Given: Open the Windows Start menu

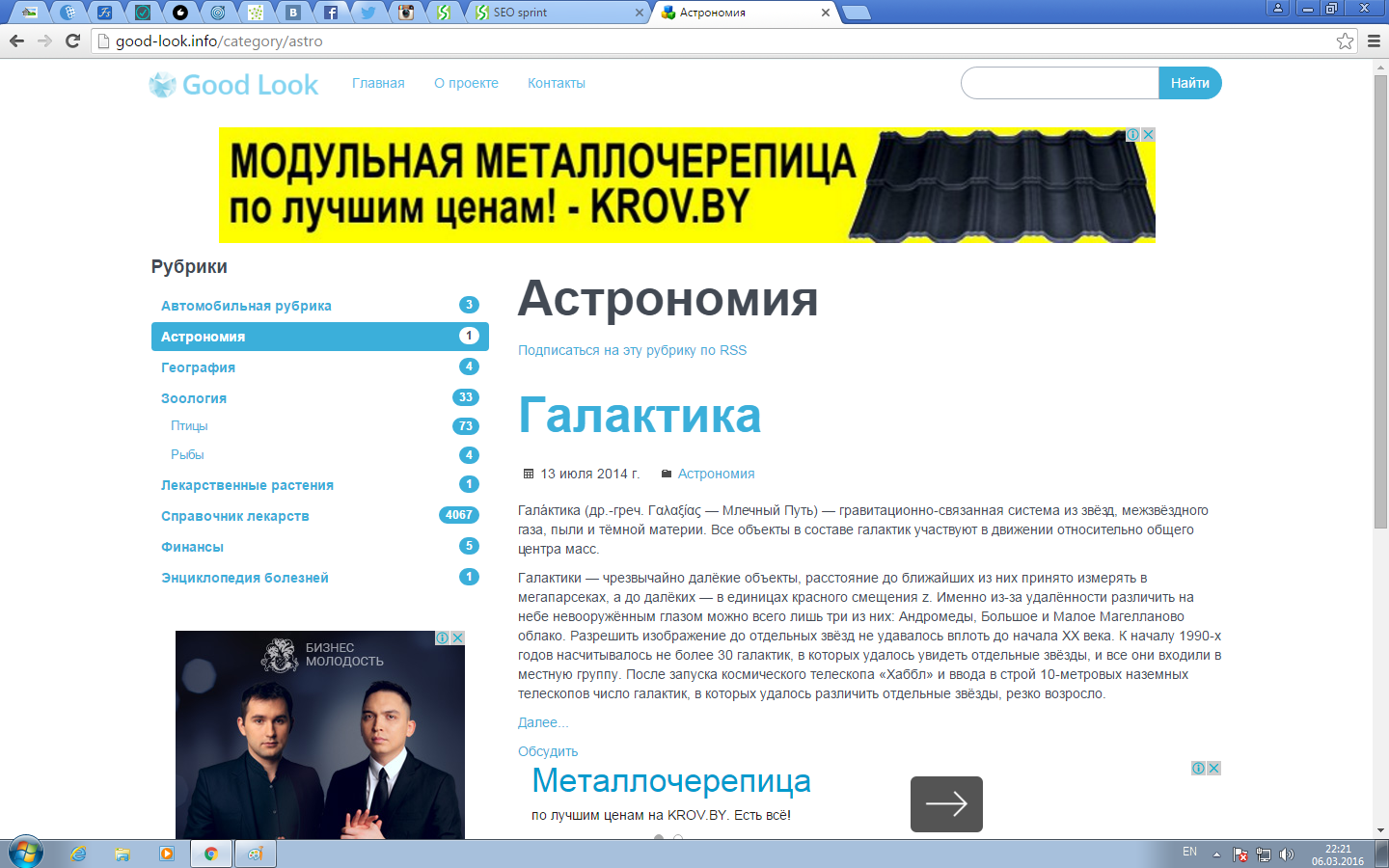Looking at the screenshot, I should (26, 854).
